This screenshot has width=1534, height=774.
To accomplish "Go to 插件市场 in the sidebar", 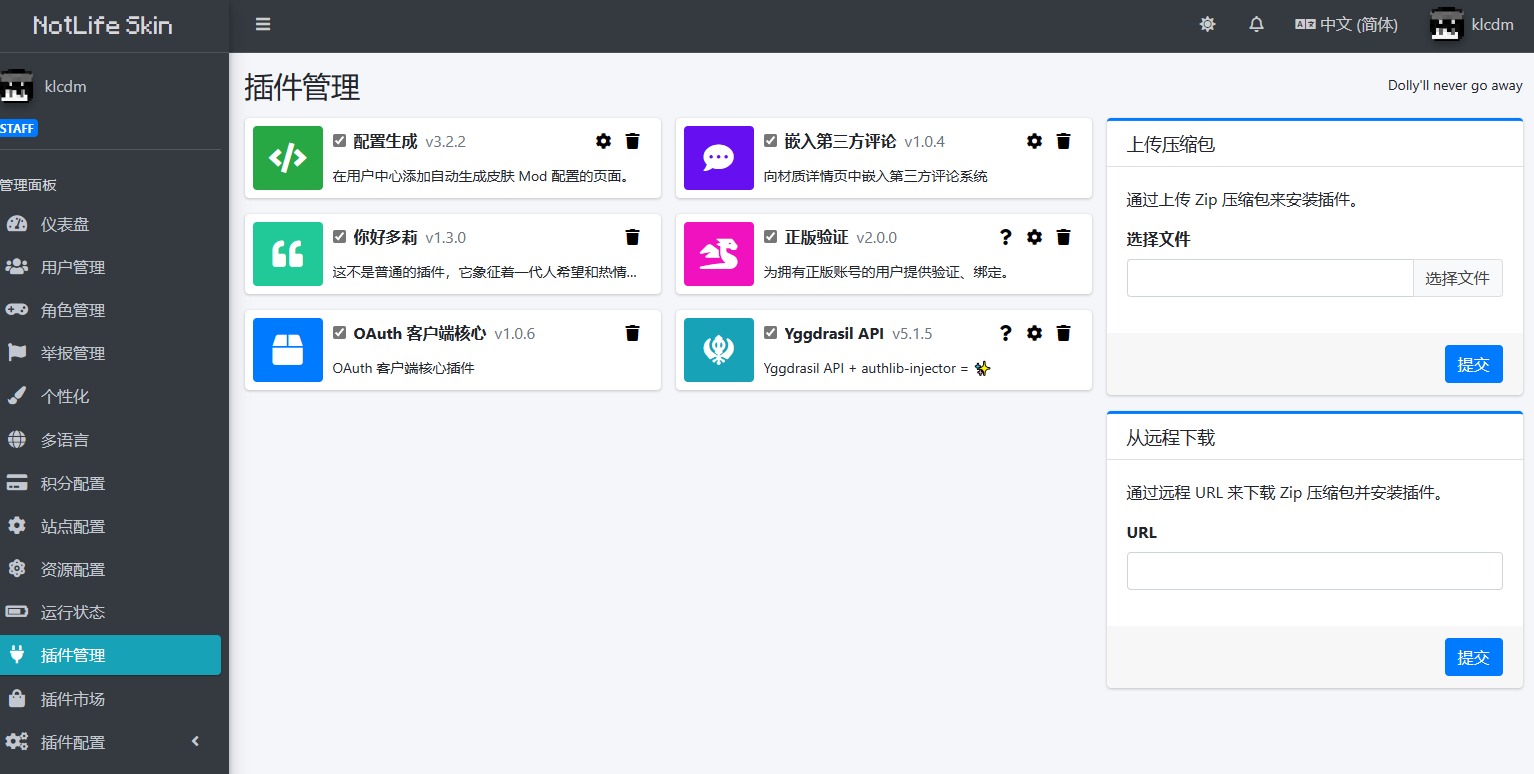I will click(x=73, y=699).
